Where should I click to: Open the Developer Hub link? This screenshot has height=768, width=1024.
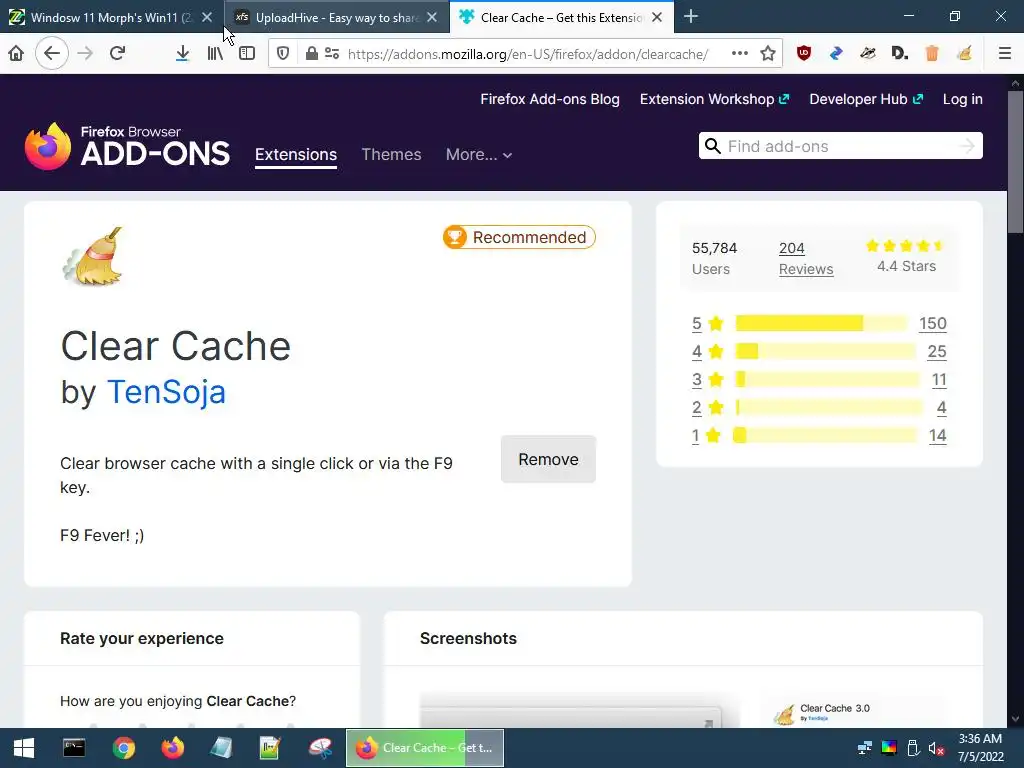[x=866, y=99]
